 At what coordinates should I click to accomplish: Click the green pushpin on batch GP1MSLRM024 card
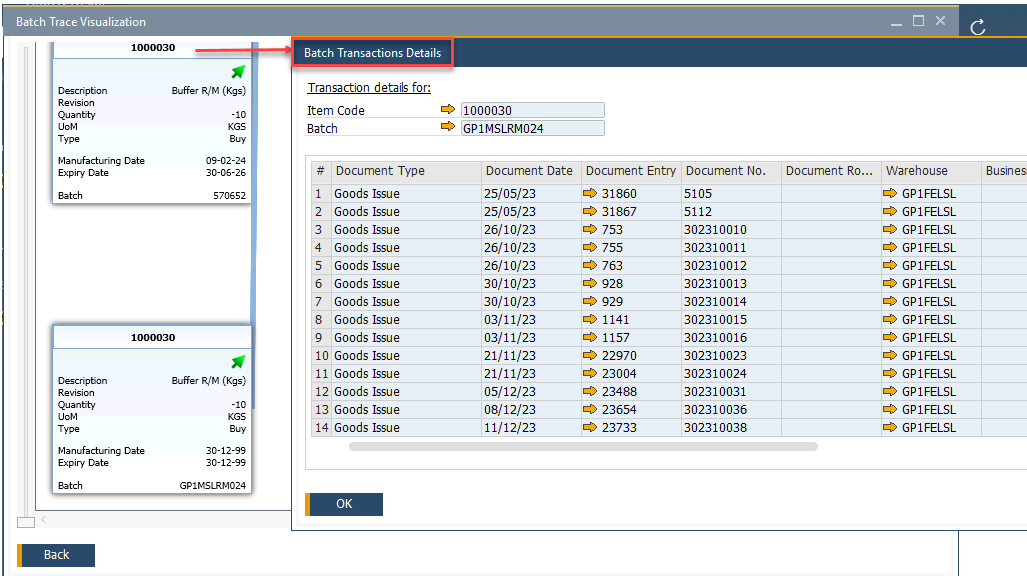237,361
